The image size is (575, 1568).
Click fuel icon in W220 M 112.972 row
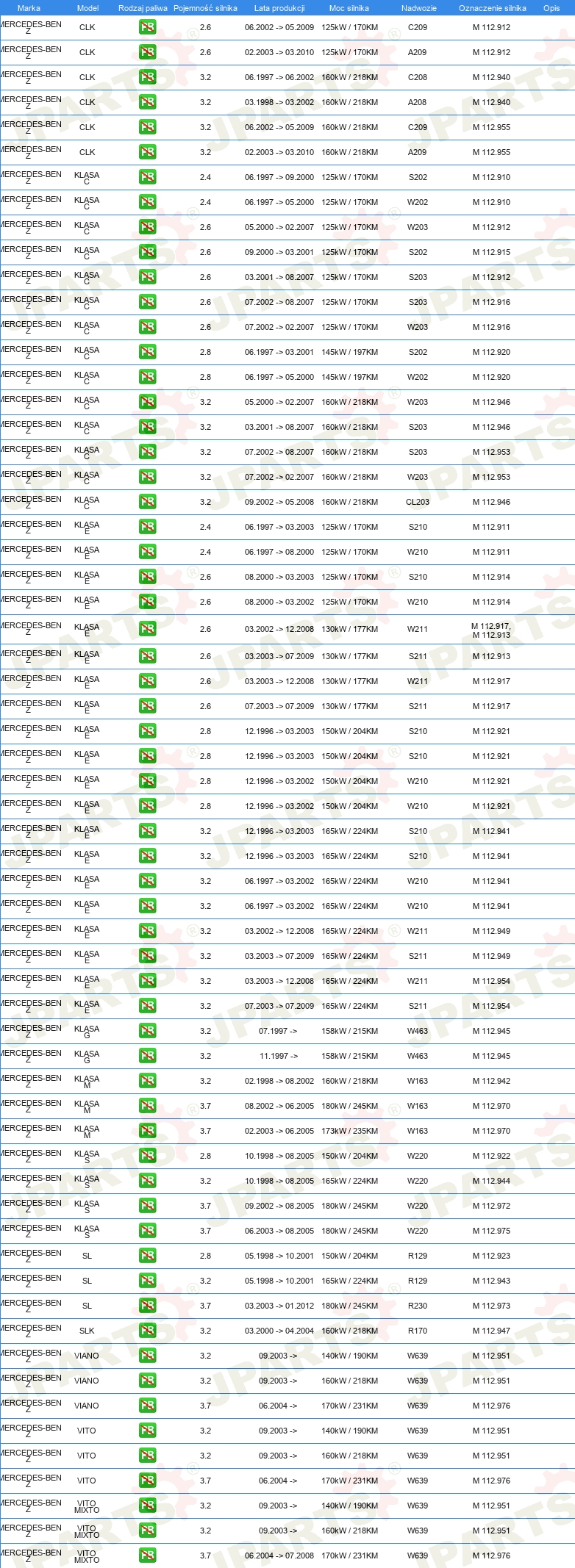(147, 1206)
